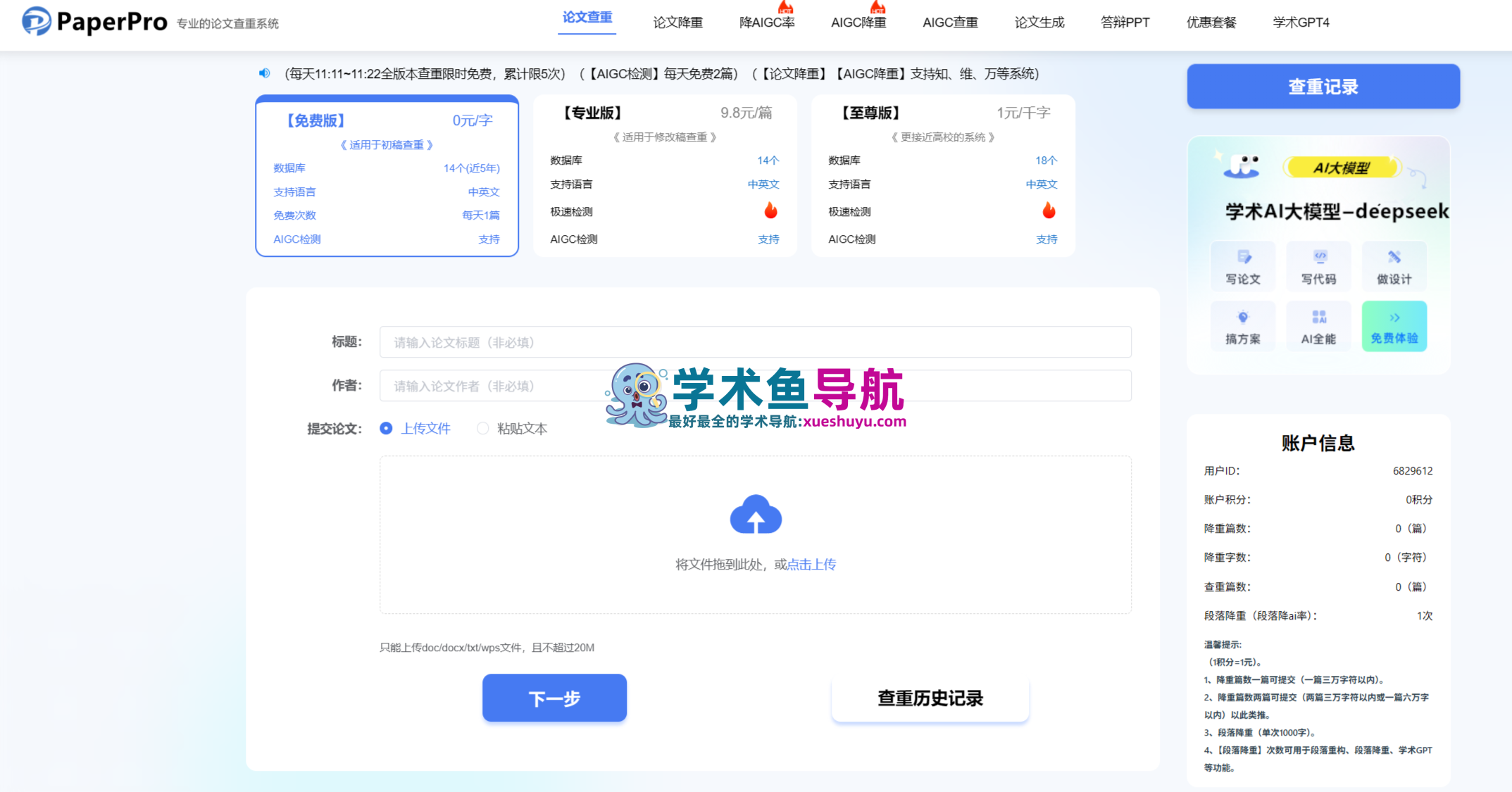Click the 账户信息 heading

tap(1318, 443)
